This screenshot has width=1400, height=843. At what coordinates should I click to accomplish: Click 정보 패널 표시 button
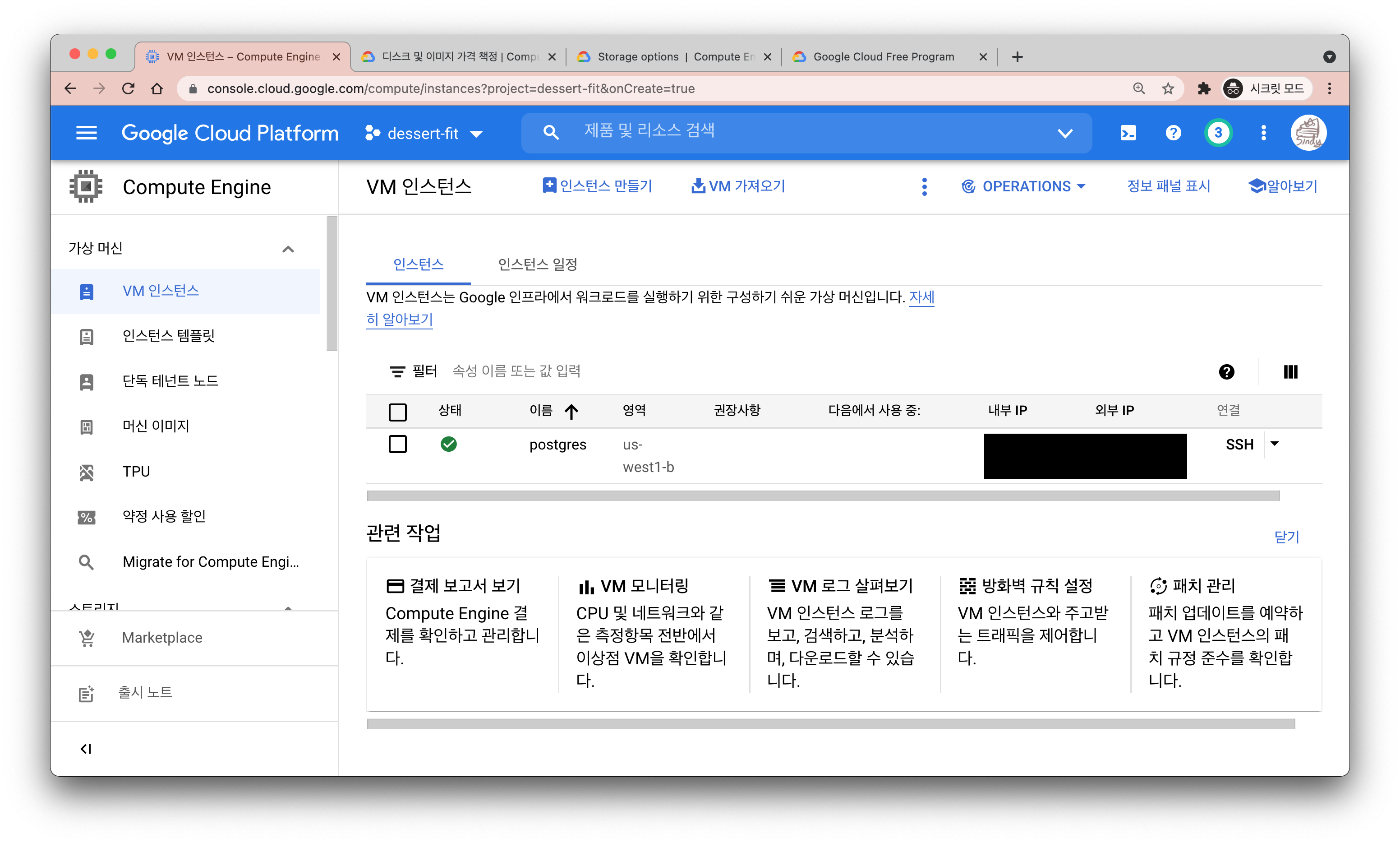1168,186
